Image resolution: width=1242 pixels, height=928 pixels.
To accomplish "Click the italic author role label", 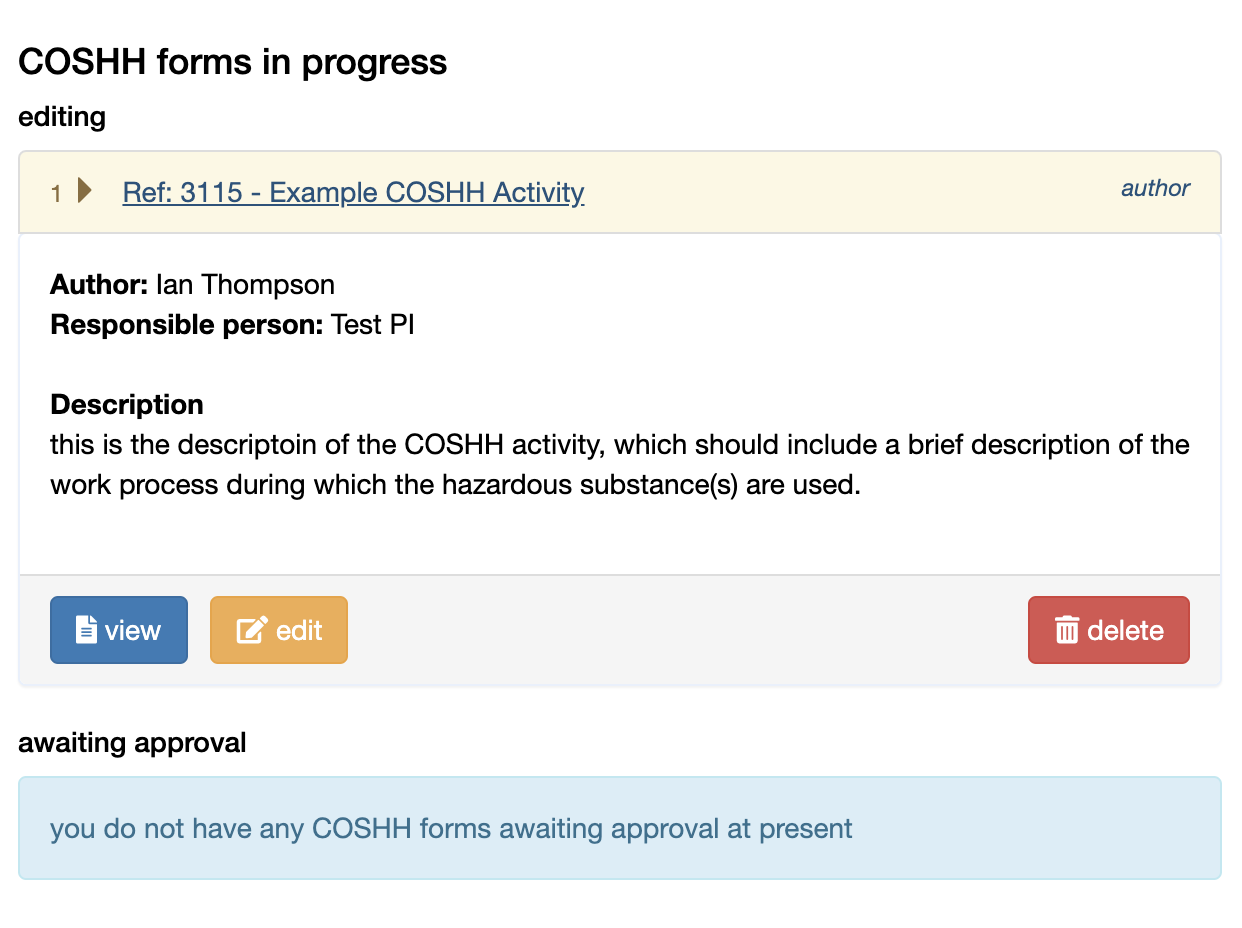I will click(1155, 188).
